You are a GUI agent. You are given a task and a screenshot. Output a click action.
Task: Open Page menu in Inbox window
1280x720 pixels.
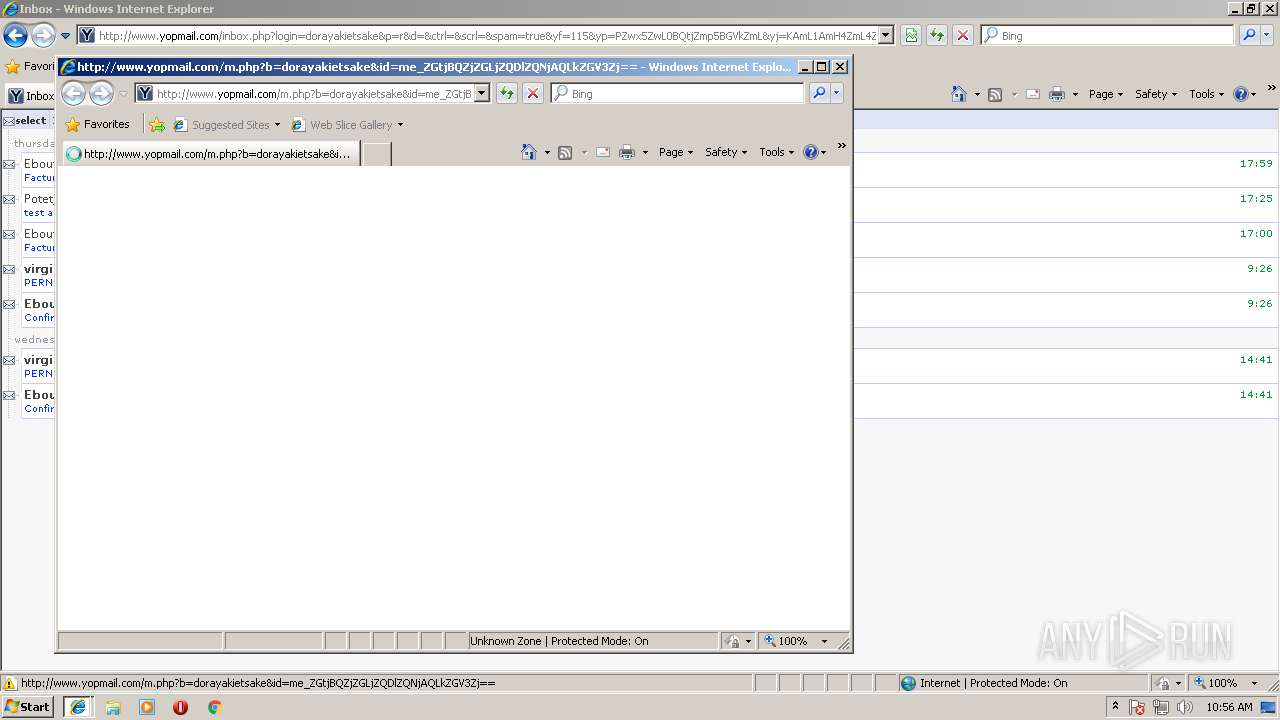pos(1106,94)
